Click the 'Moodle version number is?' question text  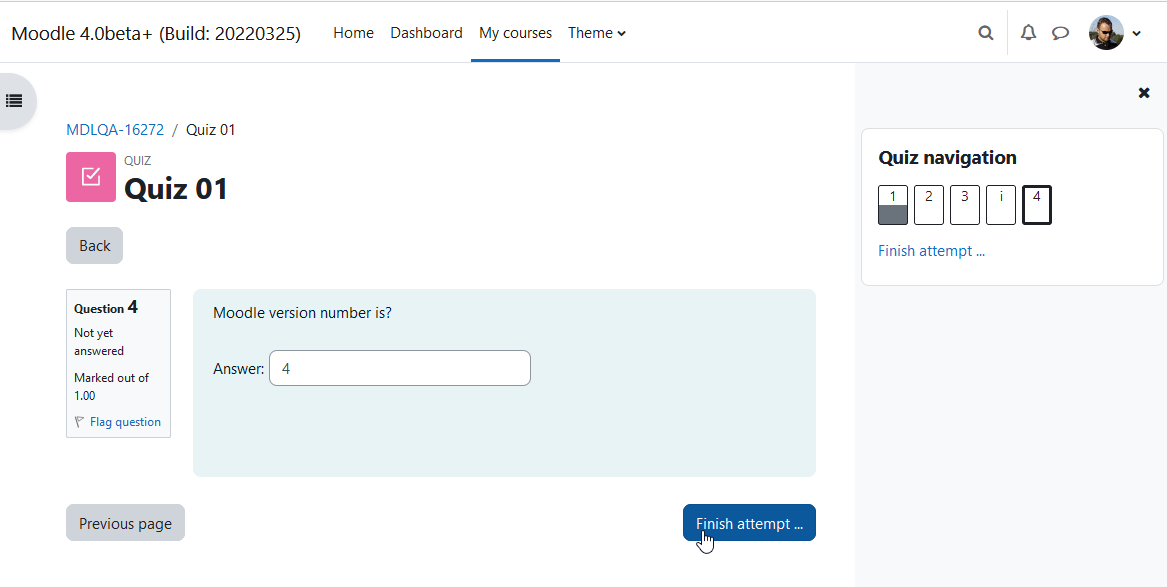tap(302, 313)
